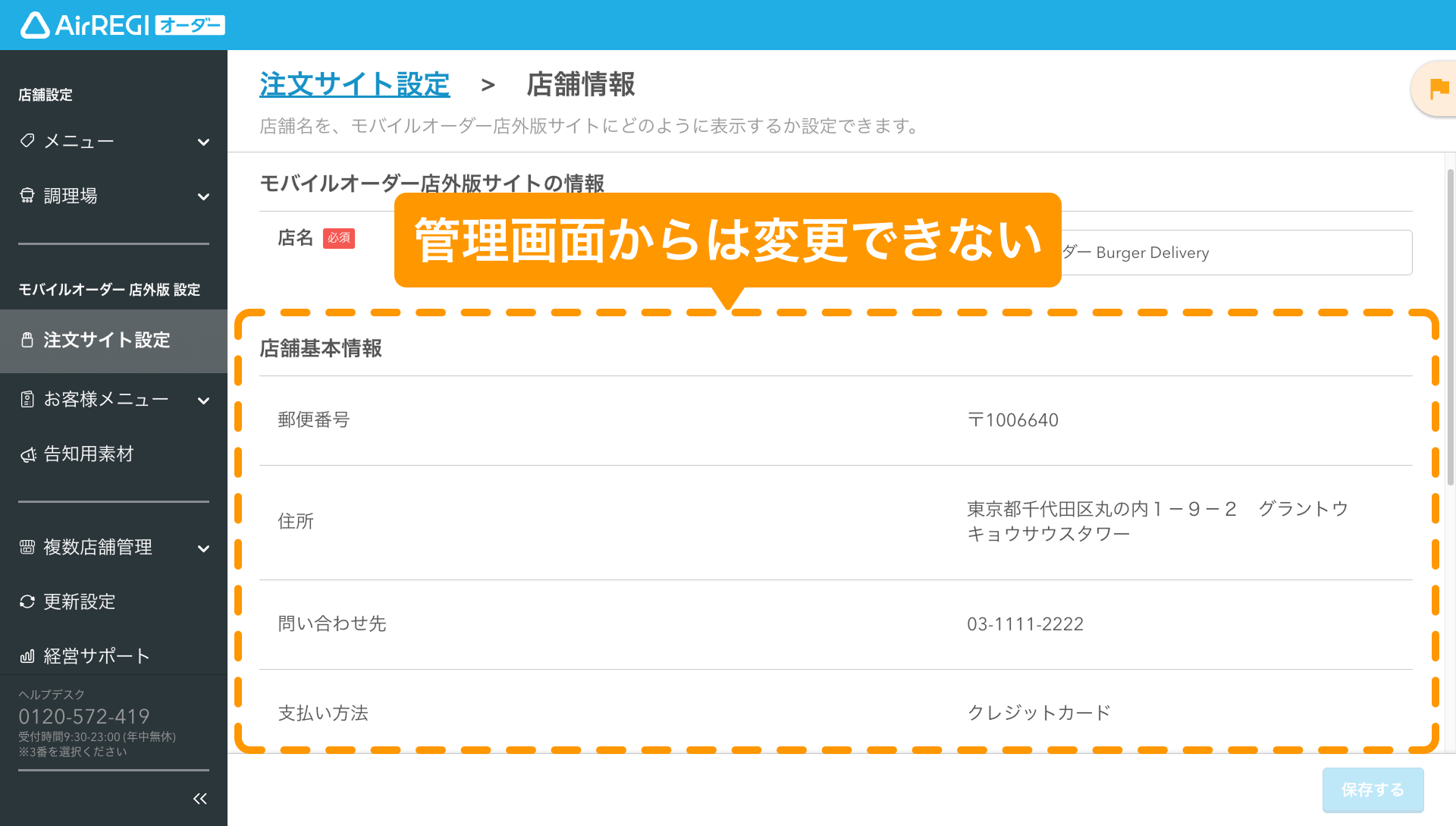The height and width of the screenshot is (826, 1456).
Task: Click the 経営サポート chart icon
Action: pos(27,656)
